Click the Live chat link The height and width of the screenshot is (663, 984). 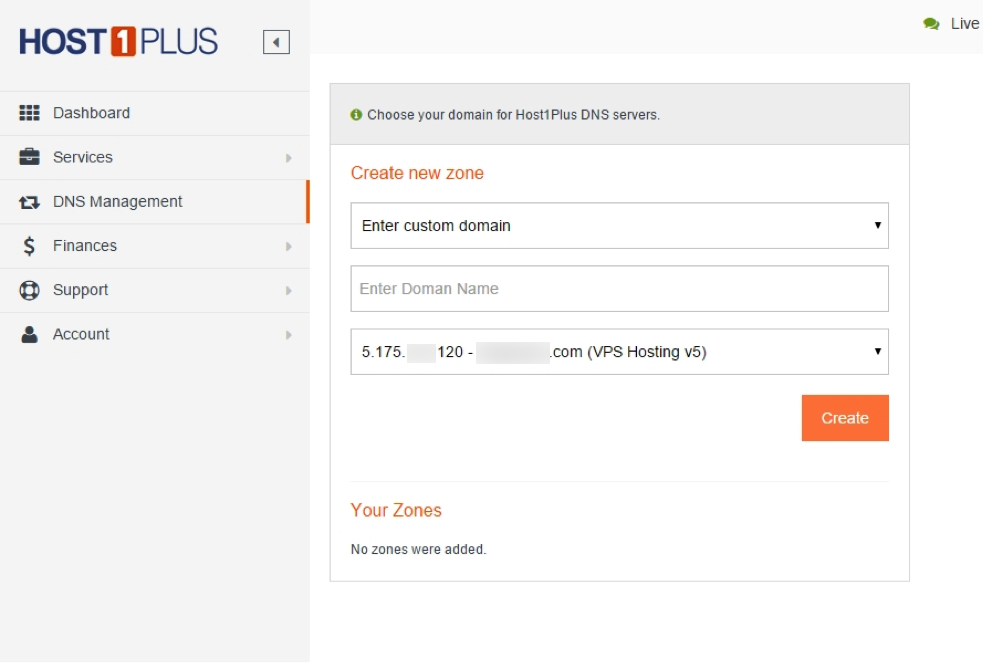tap(965, 24)
